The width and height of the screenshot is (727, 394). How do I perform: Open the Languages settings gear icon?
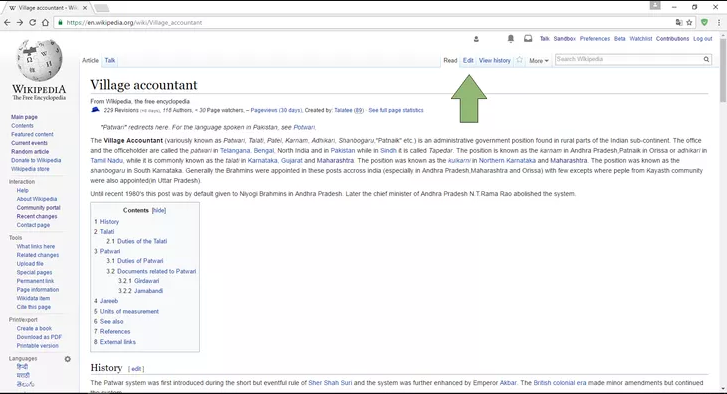(68, 359)
